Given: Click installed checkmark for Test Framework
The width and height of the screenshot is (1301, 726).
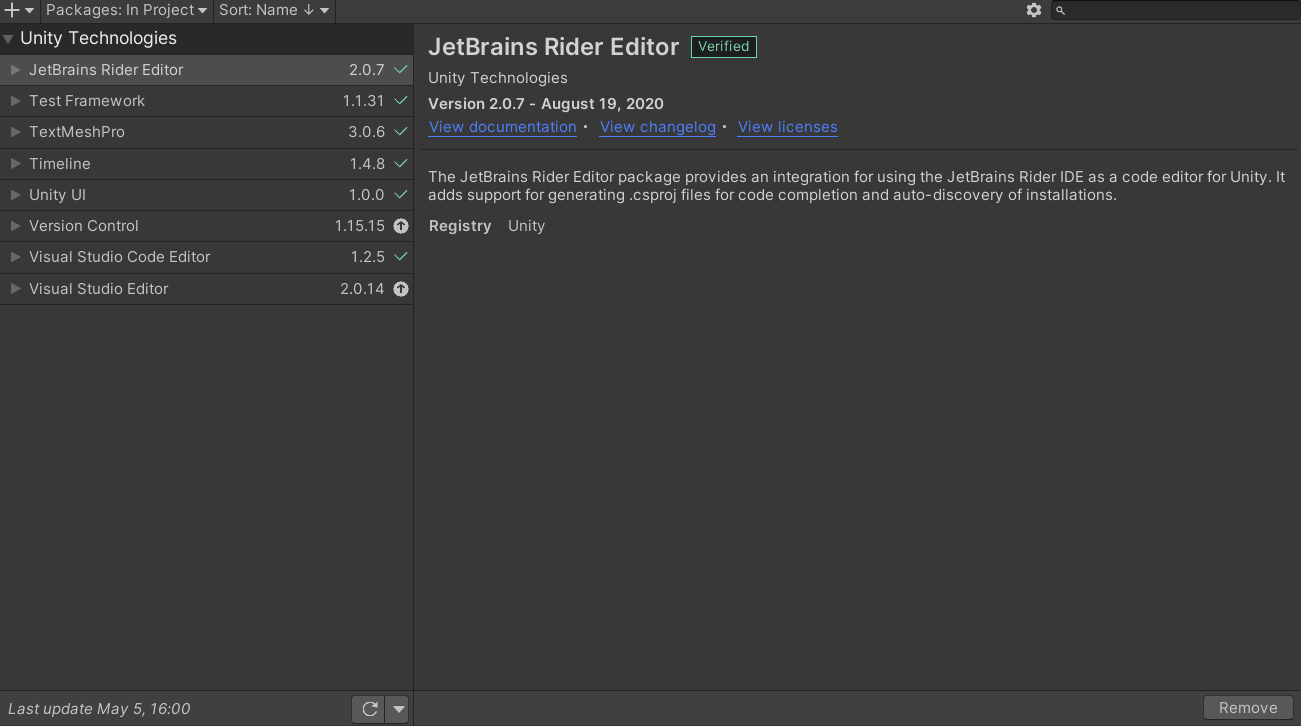Looking at the screenshot, I should [x=401, y=101].
